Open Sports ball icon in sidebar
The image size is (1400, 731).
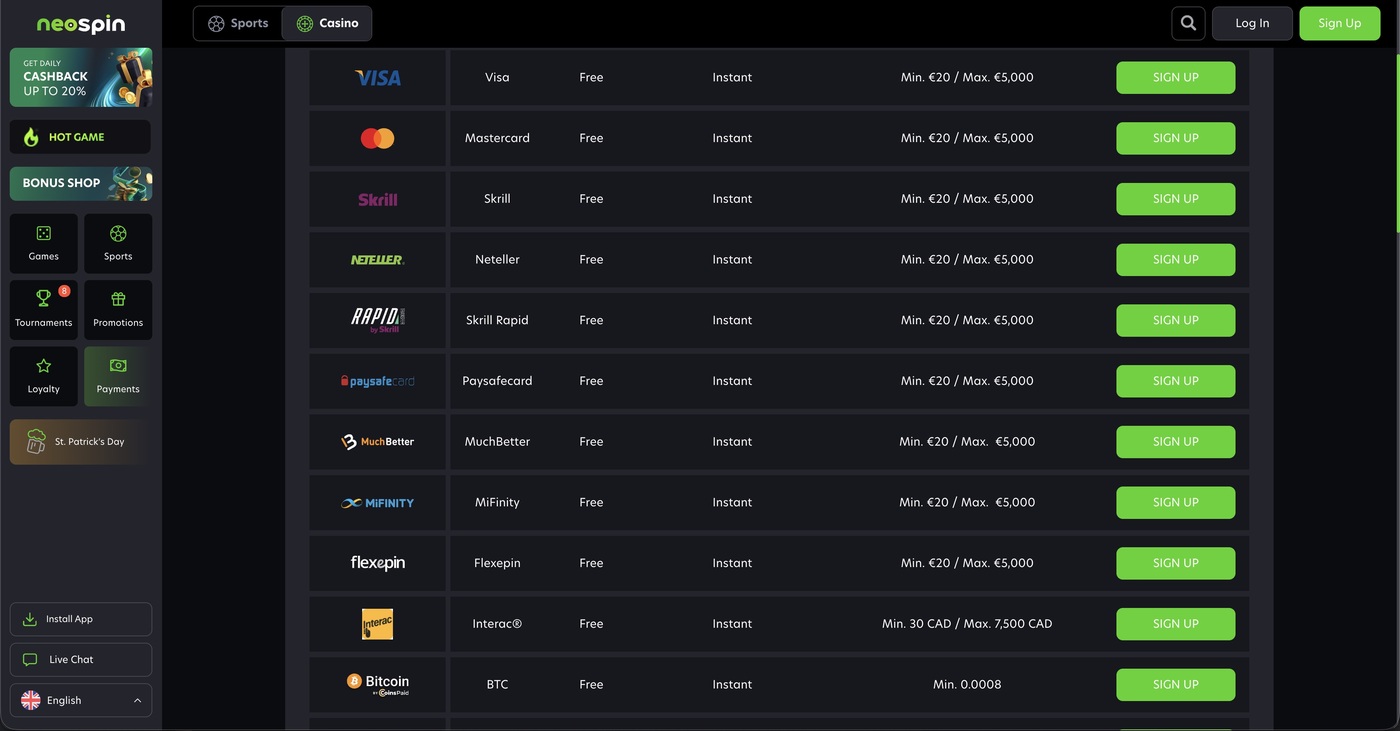pos(118,243)
